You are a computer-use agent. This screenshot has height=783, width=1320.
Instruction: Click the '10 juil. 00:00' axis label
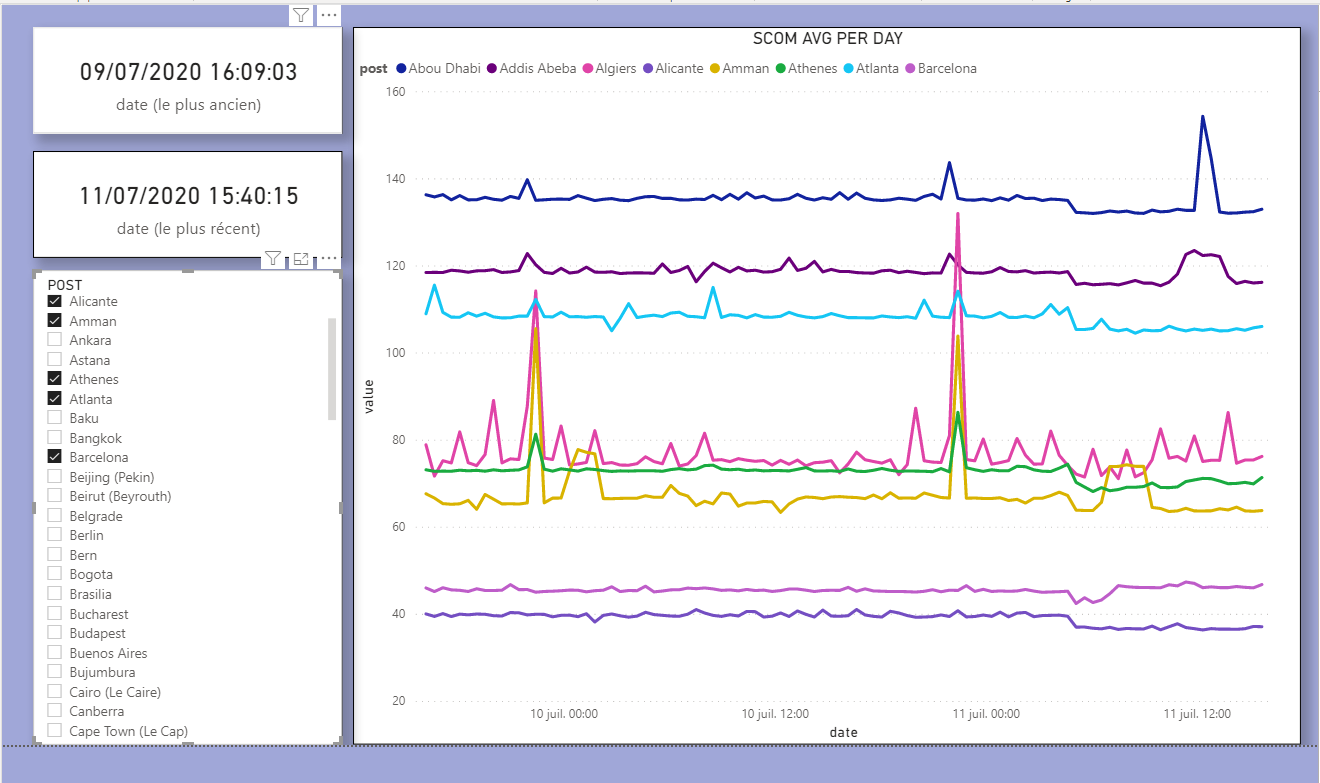tap(564, 714)
